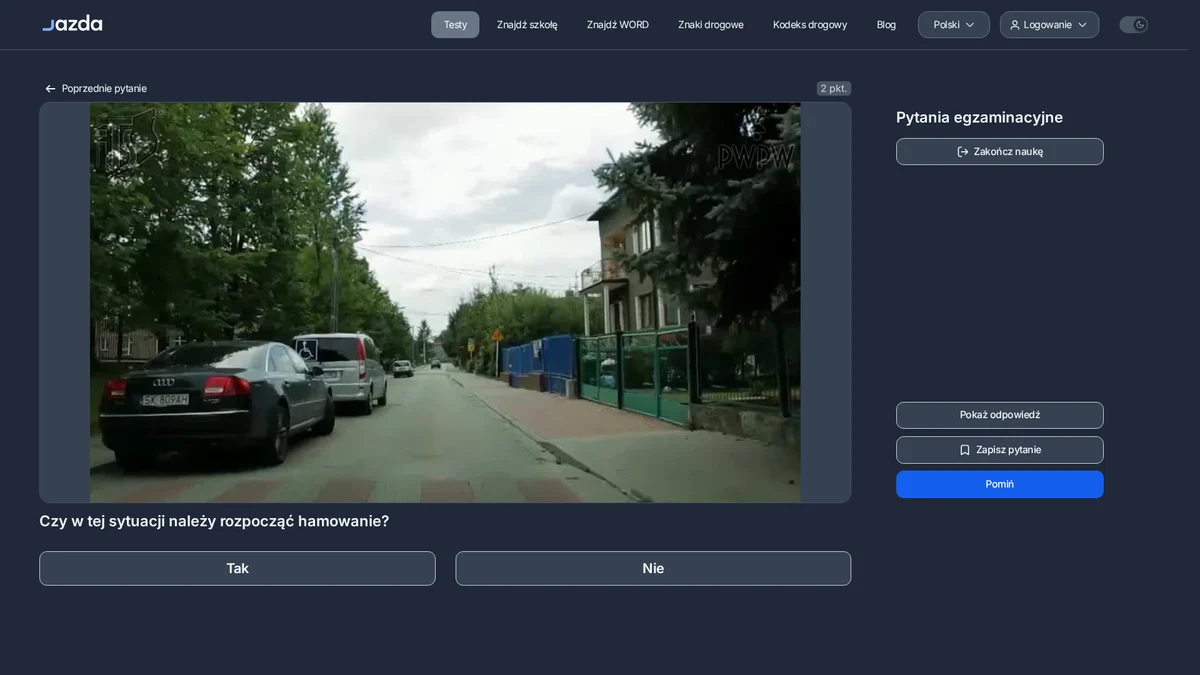Click the back arrow icon beside Poprzednie pytanie
The image size is (1200, 675).
[x=50, y=89]
